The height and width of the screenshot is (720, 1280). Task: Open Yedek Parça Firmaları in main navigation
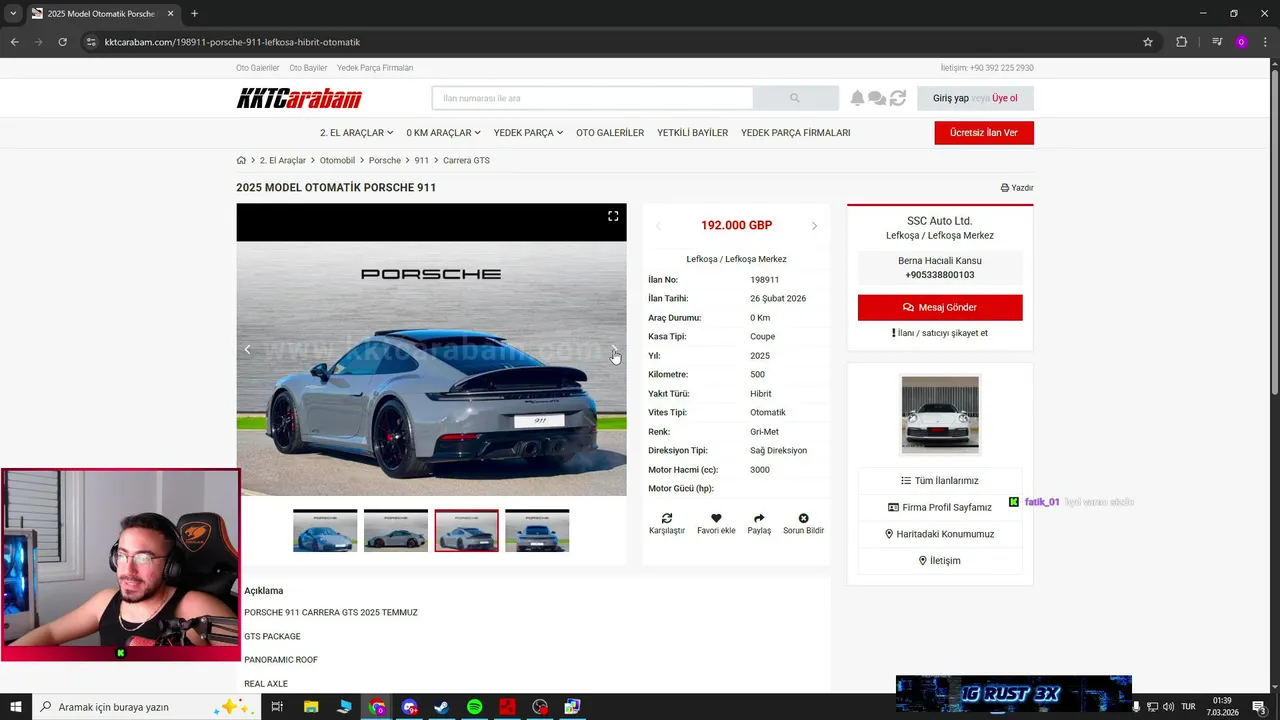tap(795, 133)
